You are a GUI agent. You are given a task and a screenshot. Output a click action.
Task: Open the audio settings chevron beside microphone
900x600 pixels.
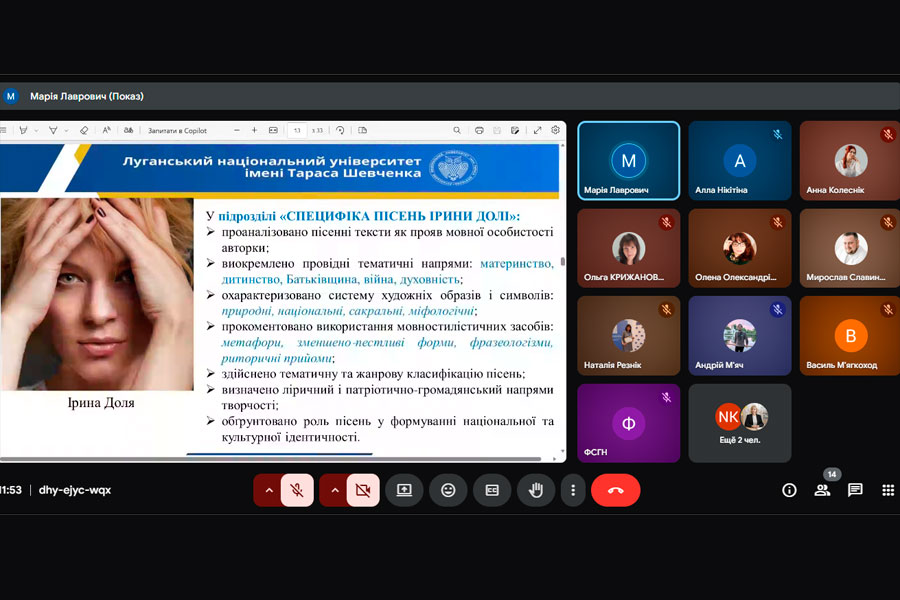click(269, 490)
